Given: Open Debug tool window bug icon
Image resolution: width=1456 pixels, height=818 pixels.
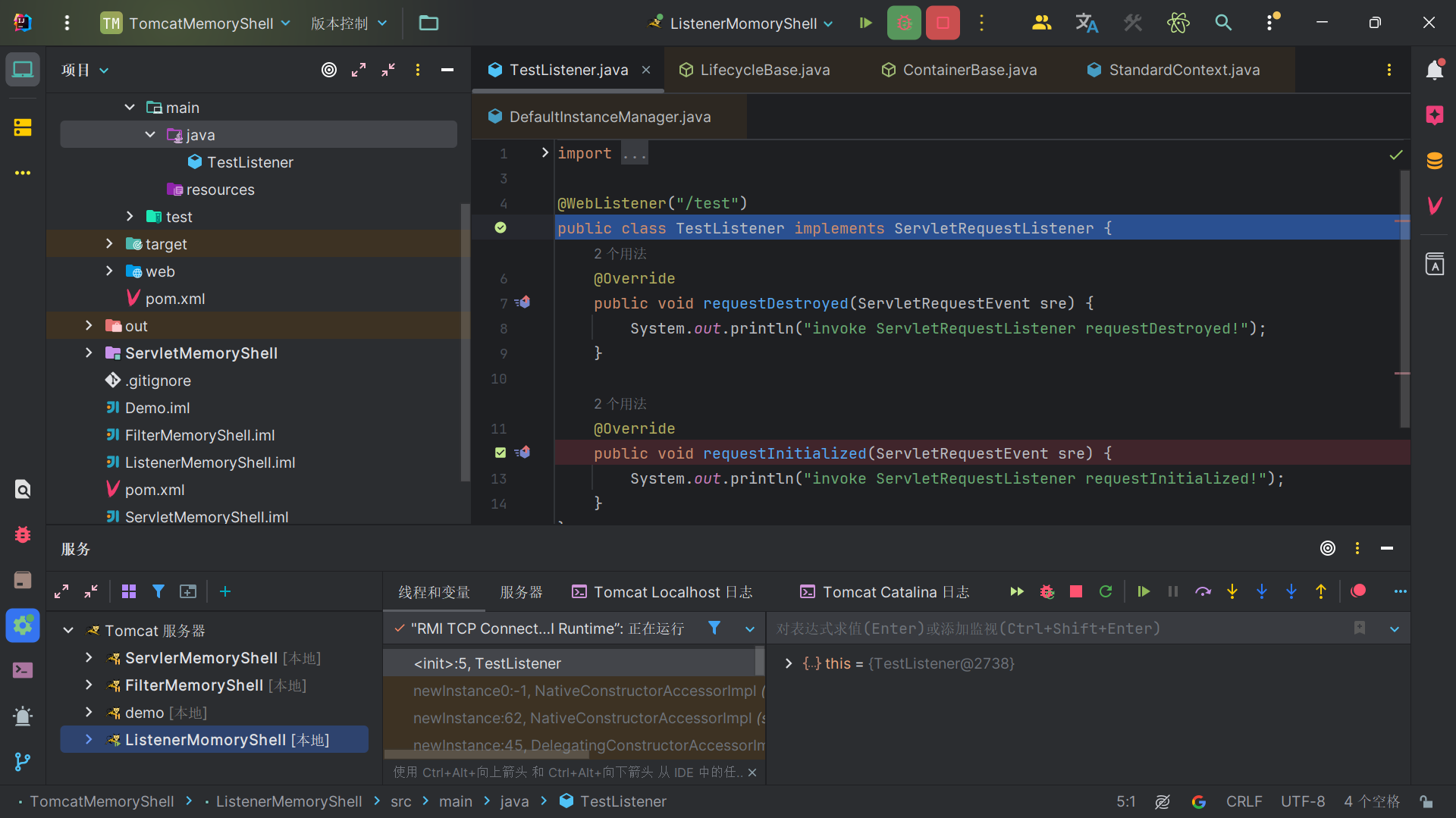Looking at the screenshot, I should click(x=23, y=534).
